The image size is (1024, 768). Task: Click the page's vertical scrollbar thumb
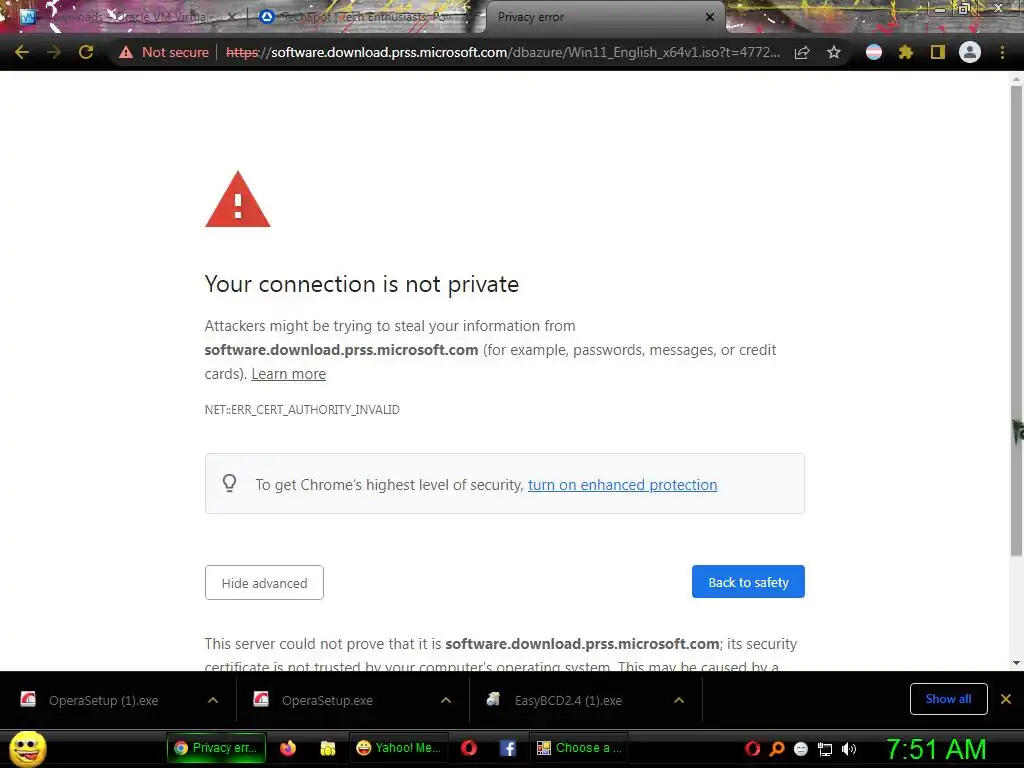pos(1016,320)
